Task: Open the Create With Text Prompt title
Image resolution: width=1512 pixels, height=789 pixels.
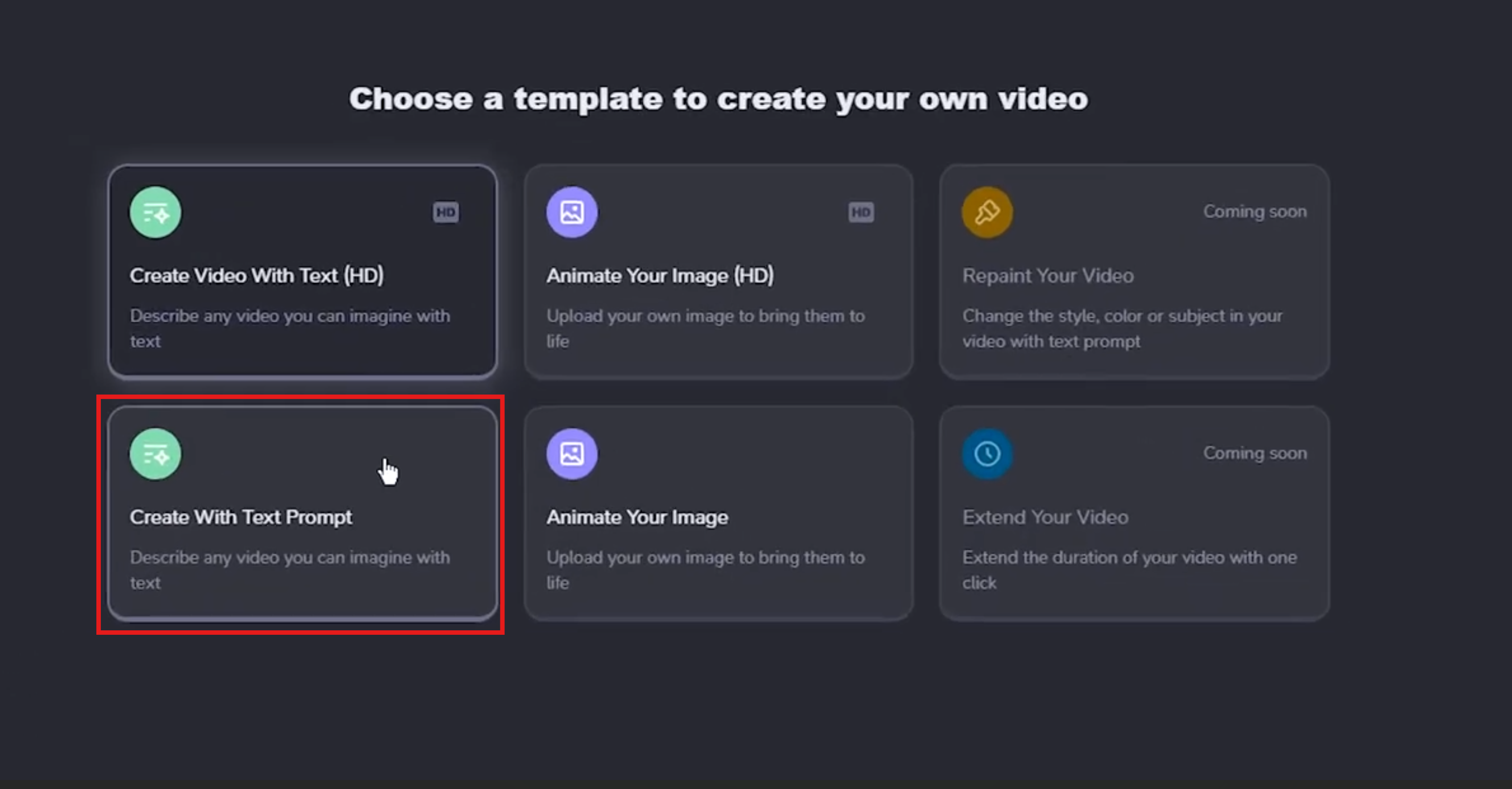Action: pos(241,518)
